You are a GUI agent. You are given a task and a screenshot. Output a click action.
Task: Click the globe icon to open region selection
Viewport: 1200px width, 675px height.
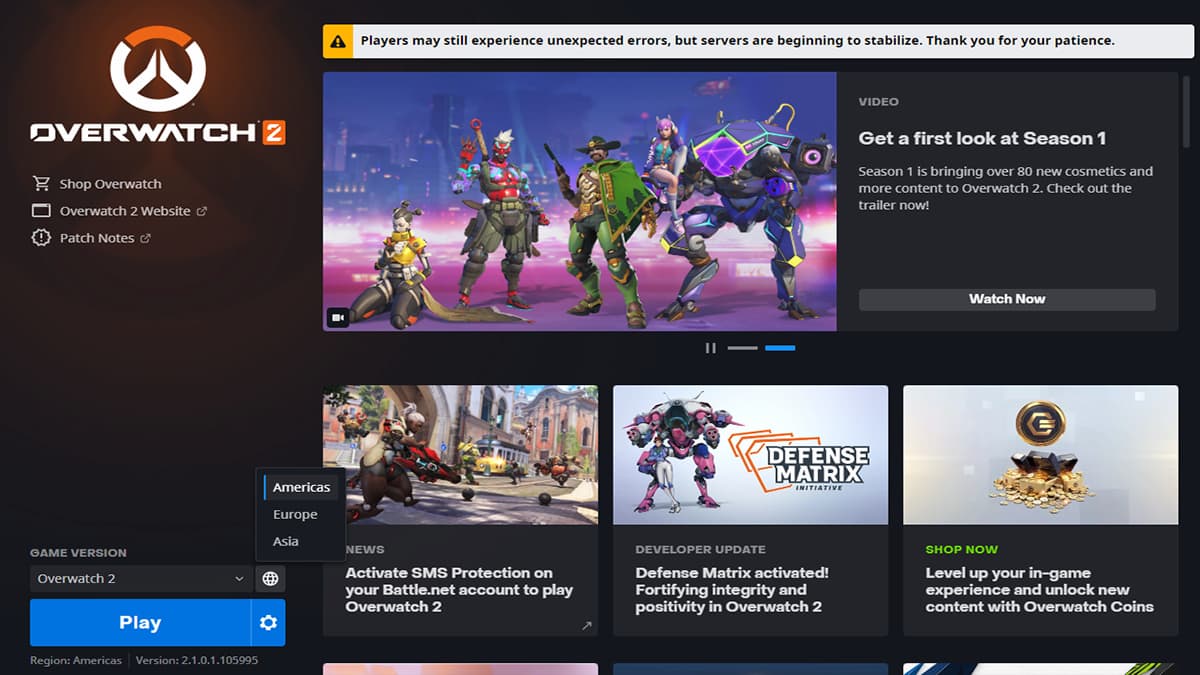click(270, 578)
